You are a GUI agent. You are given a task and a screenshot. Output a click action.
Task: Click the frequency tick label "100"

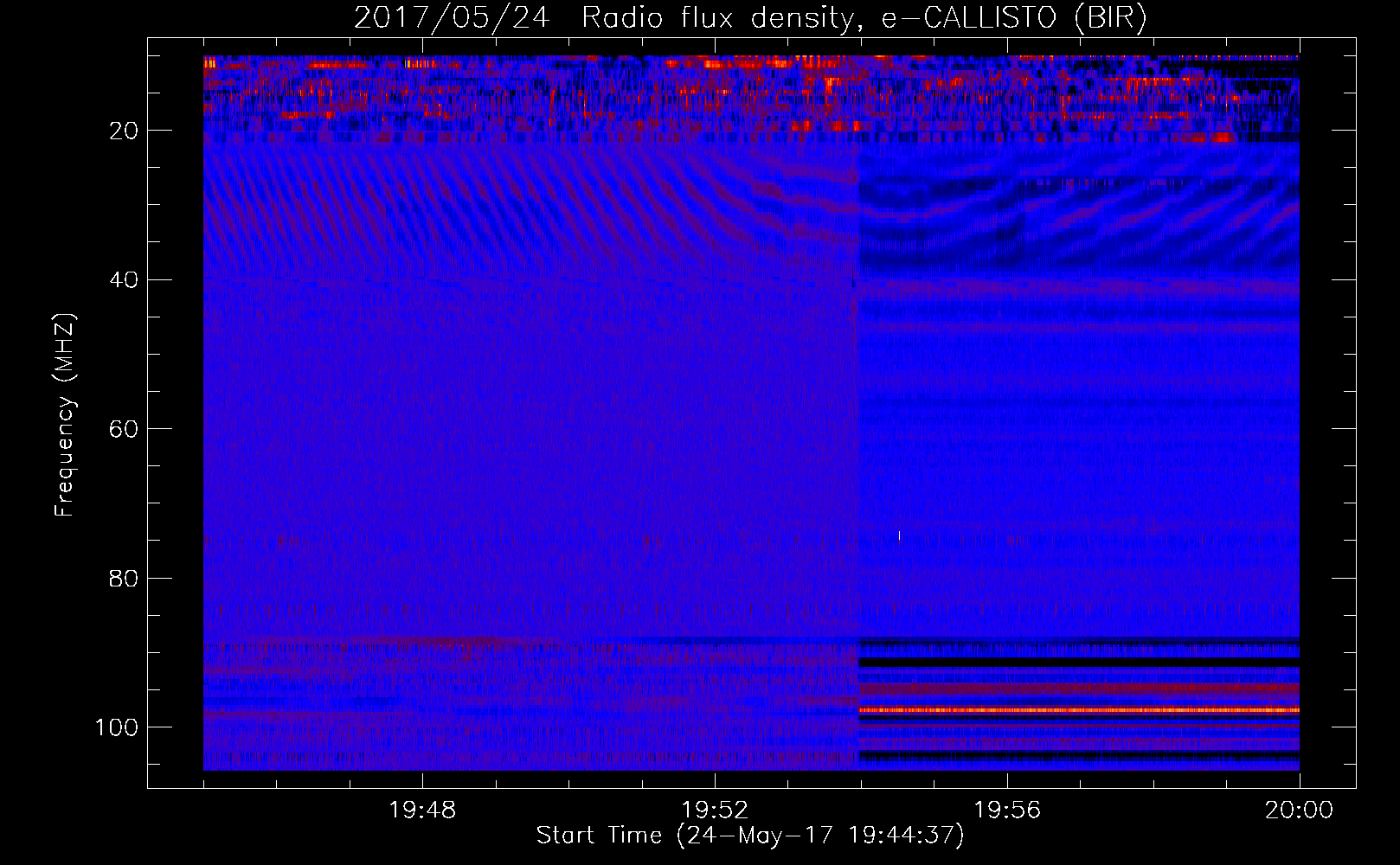coord(117,727)
